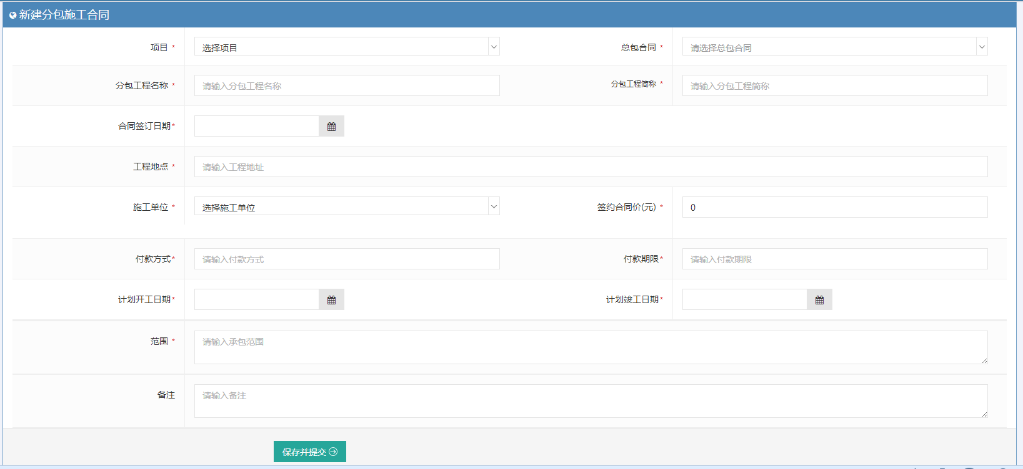The height and width of the screenshot is (469, 1023).
Task: Expand the 项目 dropdown (选择项目)
Action: point(346,47)
